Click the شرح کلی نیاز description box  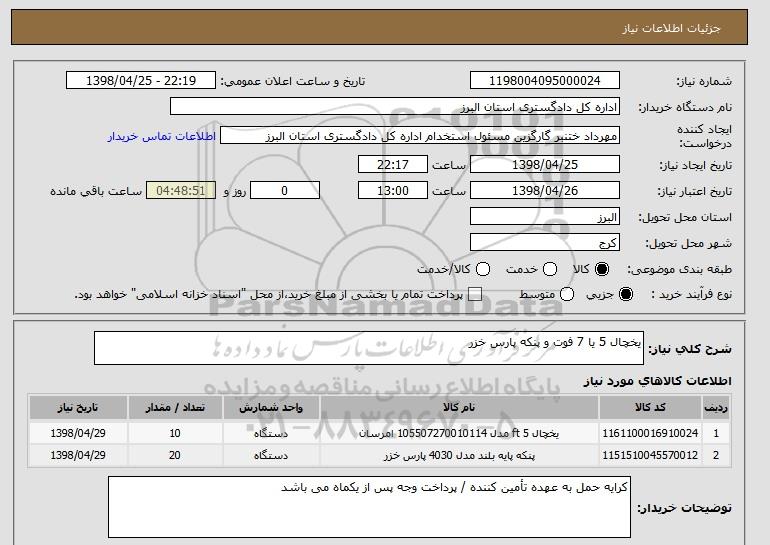[x=369, y=348]
